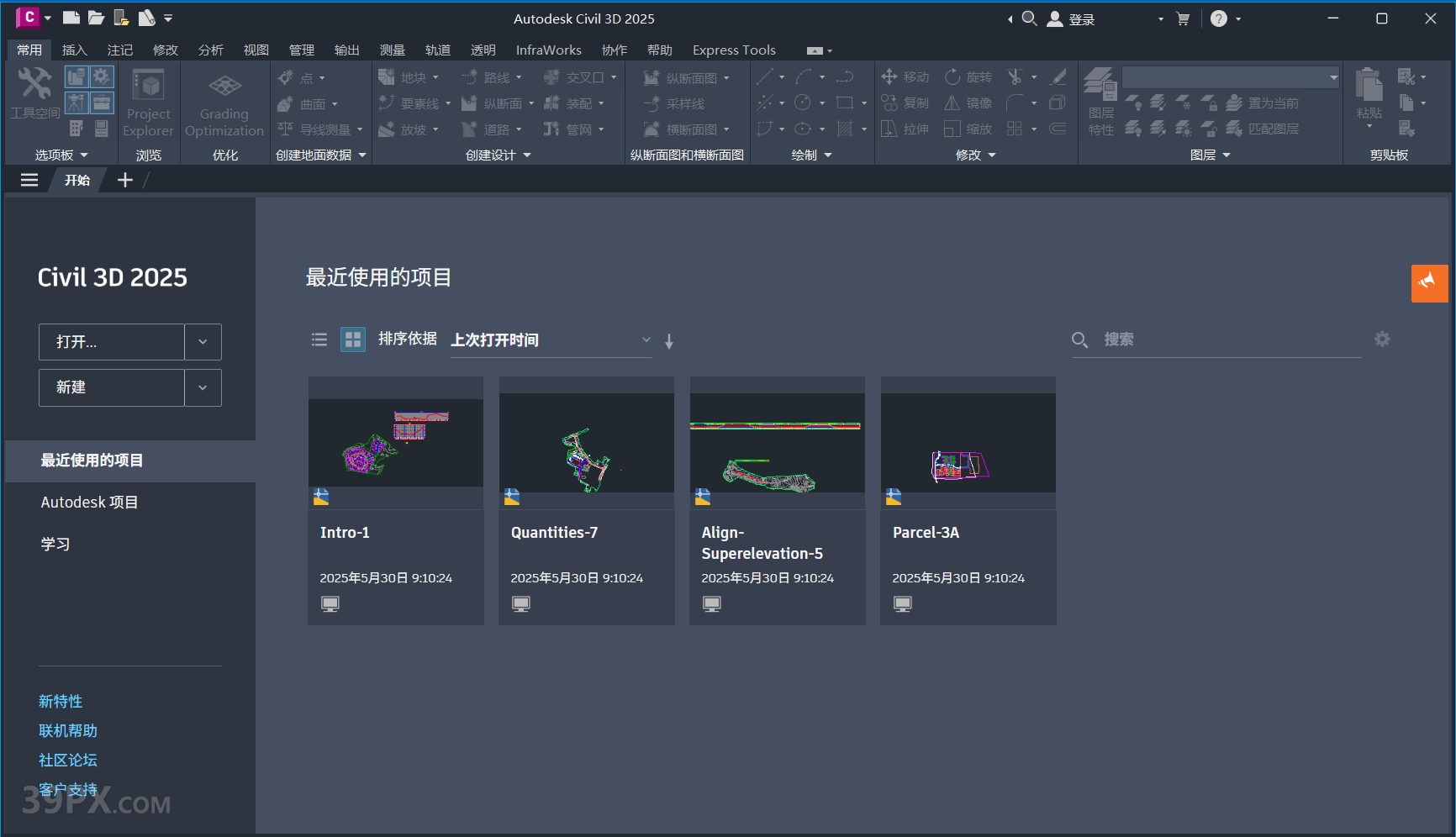
Task: Expand the Modify (修改) panel
Action: pos(976,155)
